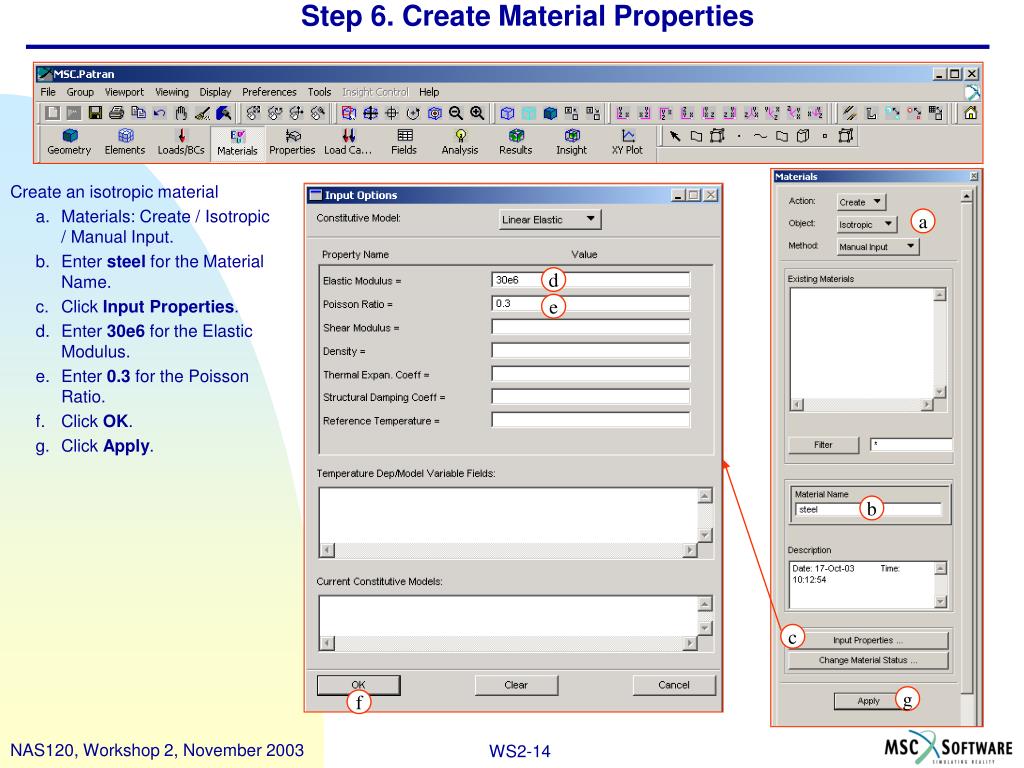Click the Structural Damping Coeff field

pyautogui.click(x=590, y=397)
